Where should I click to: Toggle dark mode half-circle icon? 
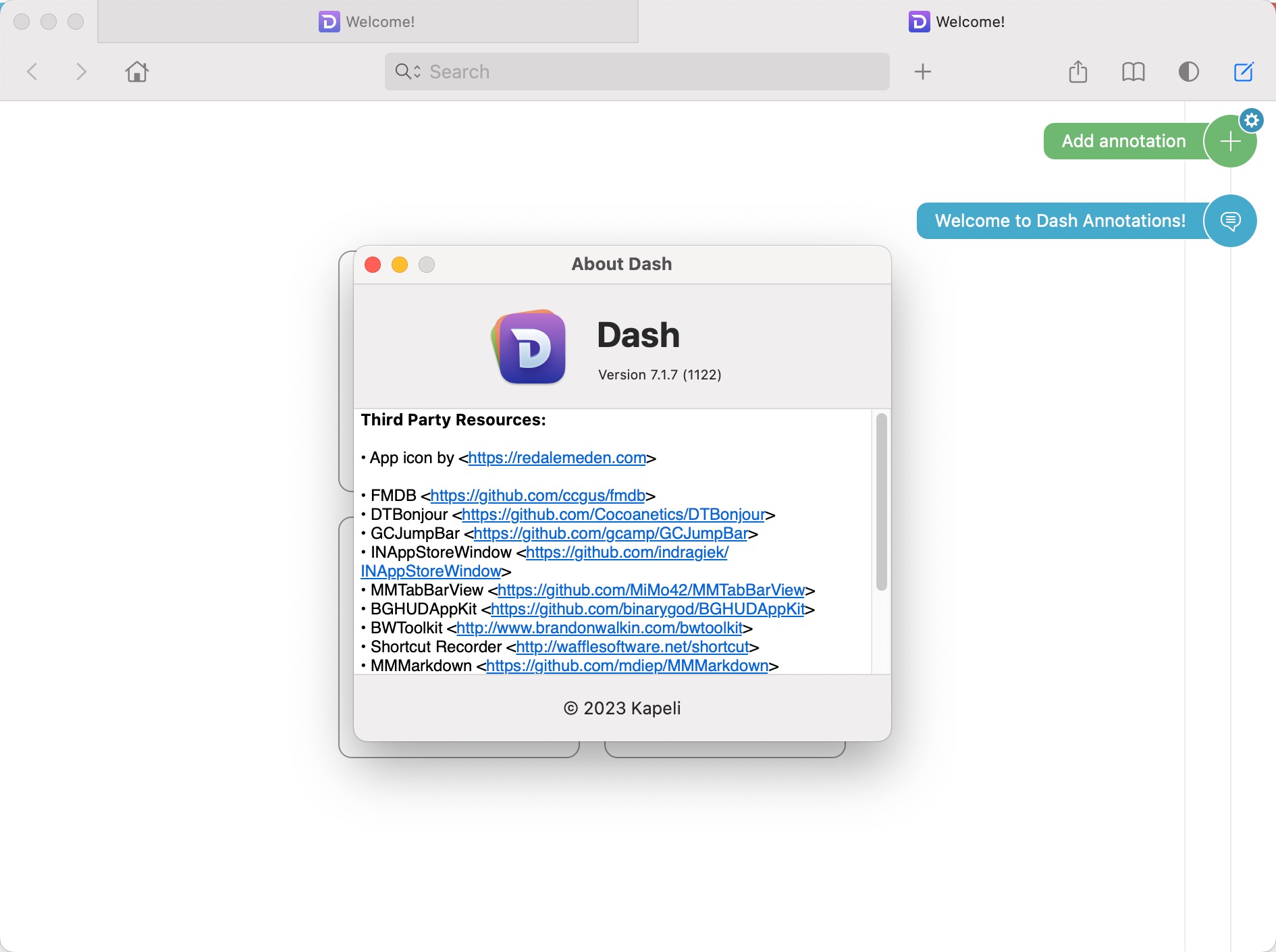tap(1188, 72)
